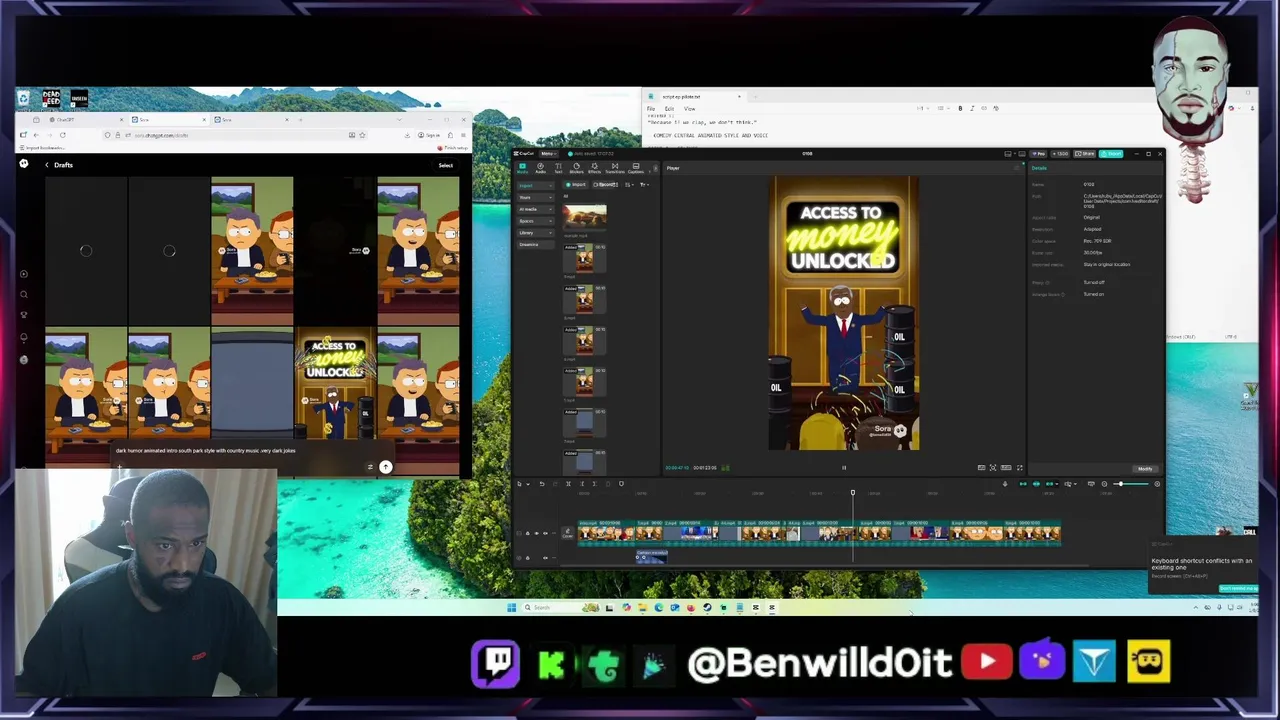Expand the AI media category
The width and height of the screenshot is (1280, 720).
[535, 209]
